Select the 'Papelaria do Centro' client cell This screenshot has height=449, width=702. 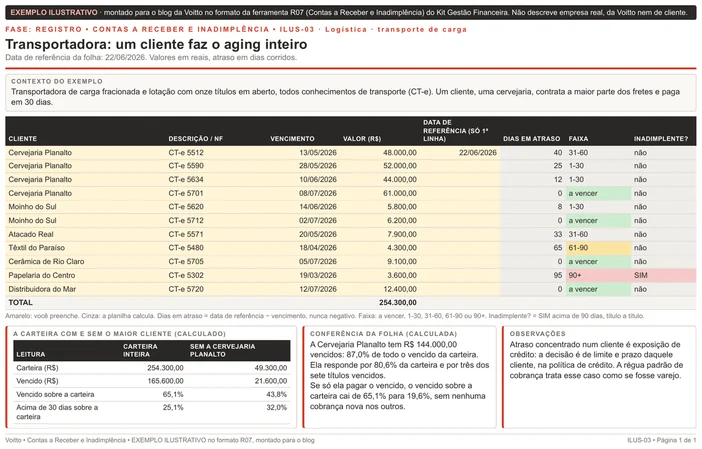42,275
